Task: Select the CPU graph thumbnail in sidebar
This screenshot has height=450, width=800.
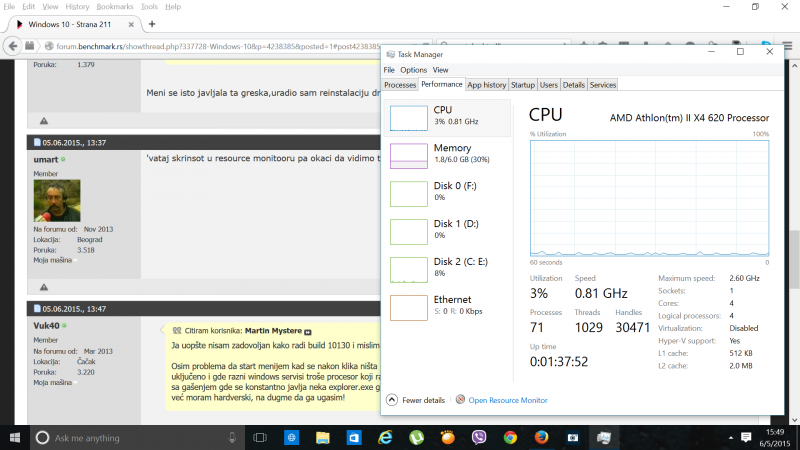Action: click(x=409, y=118)
